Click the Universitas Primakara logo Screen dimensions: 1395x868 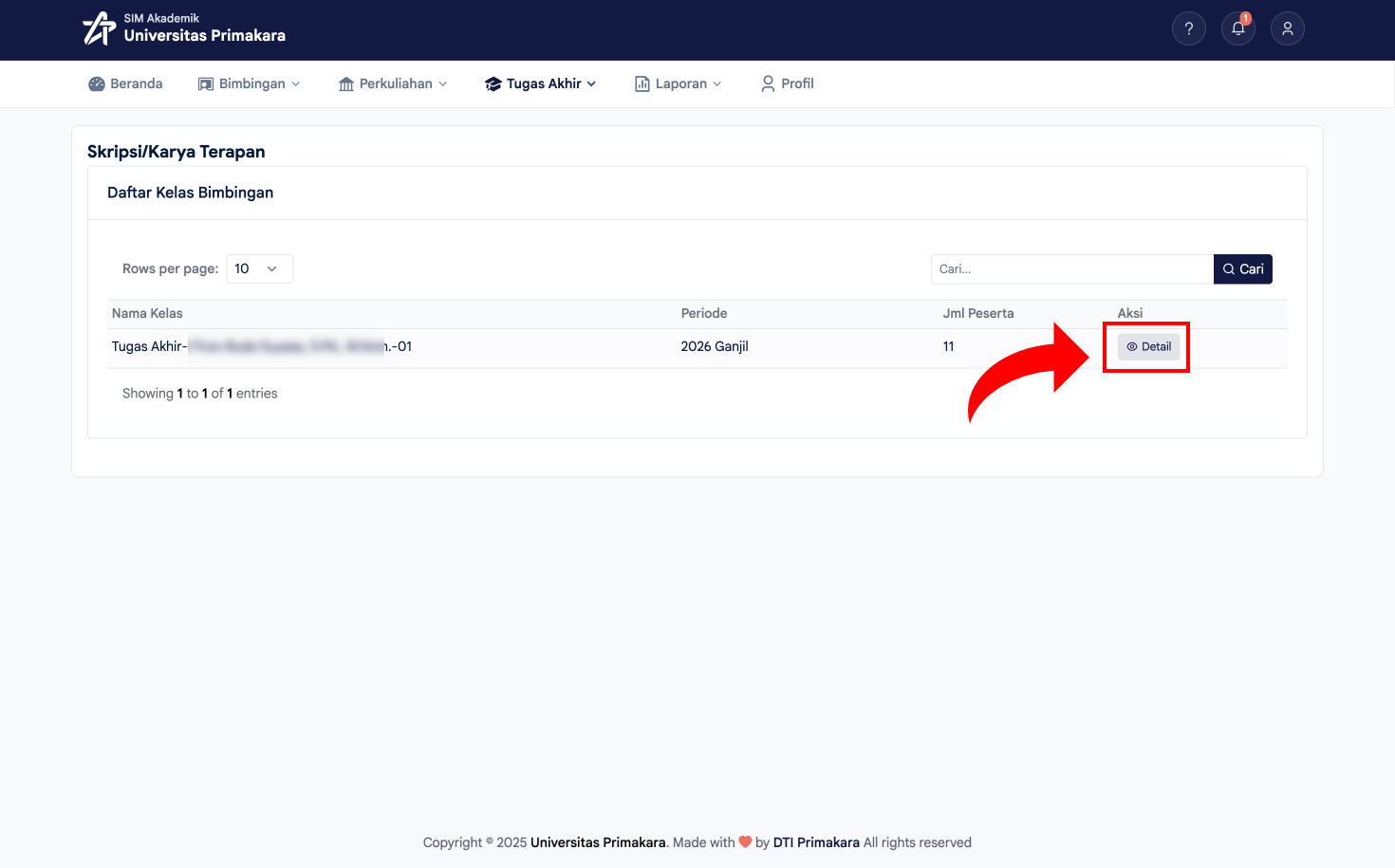tap(184, 28)
